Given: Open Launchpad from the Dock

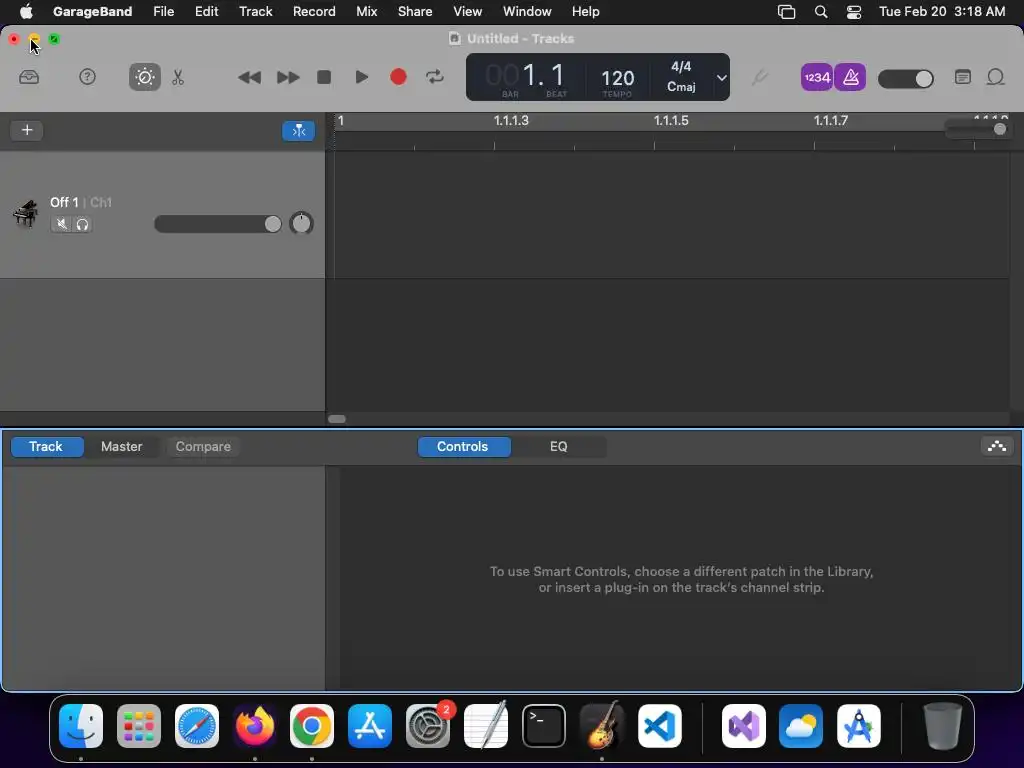Looking at the screenshot, I should [138, 726].
